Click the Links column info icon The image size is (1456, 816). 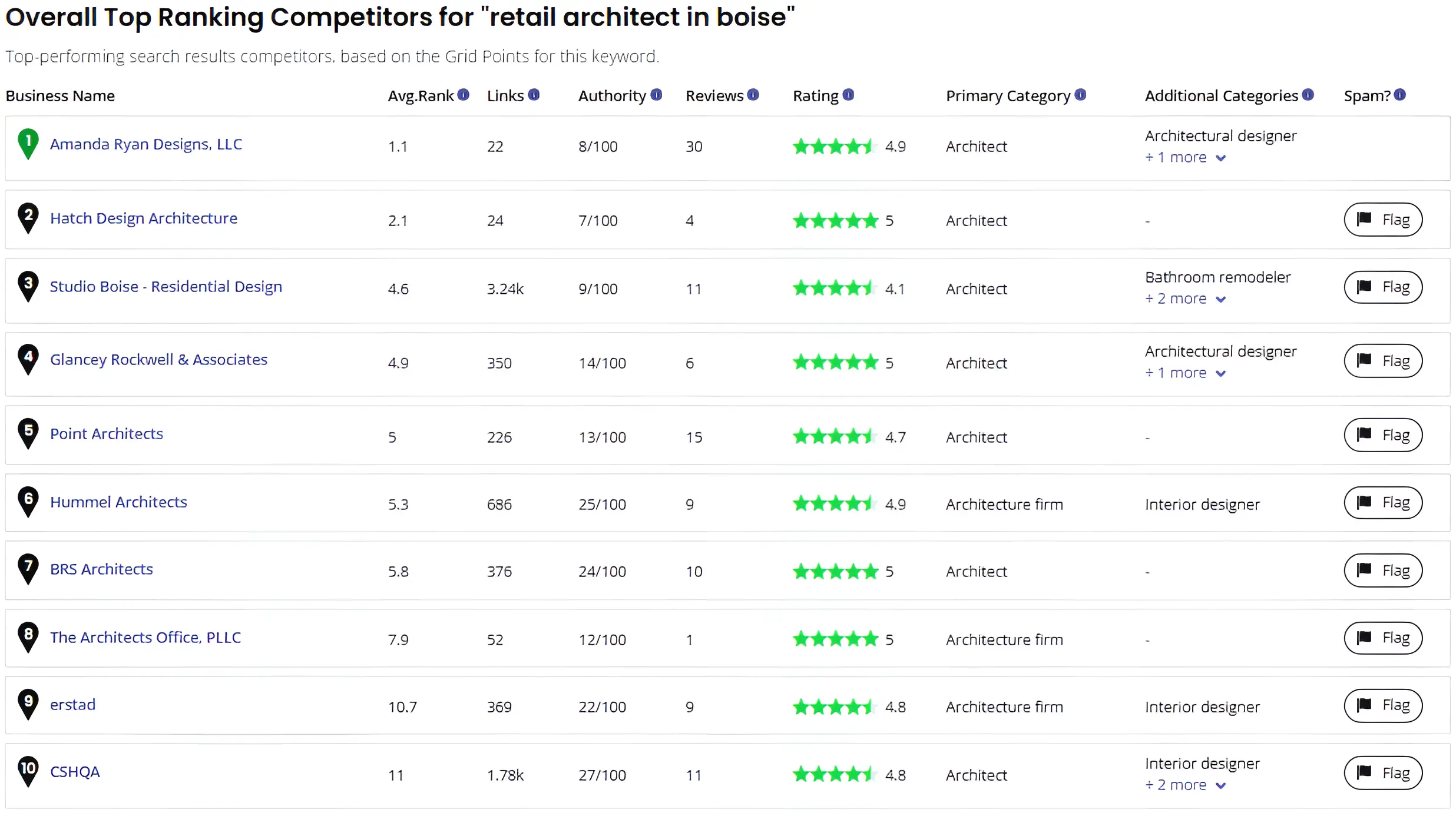(x=534, y=95)
